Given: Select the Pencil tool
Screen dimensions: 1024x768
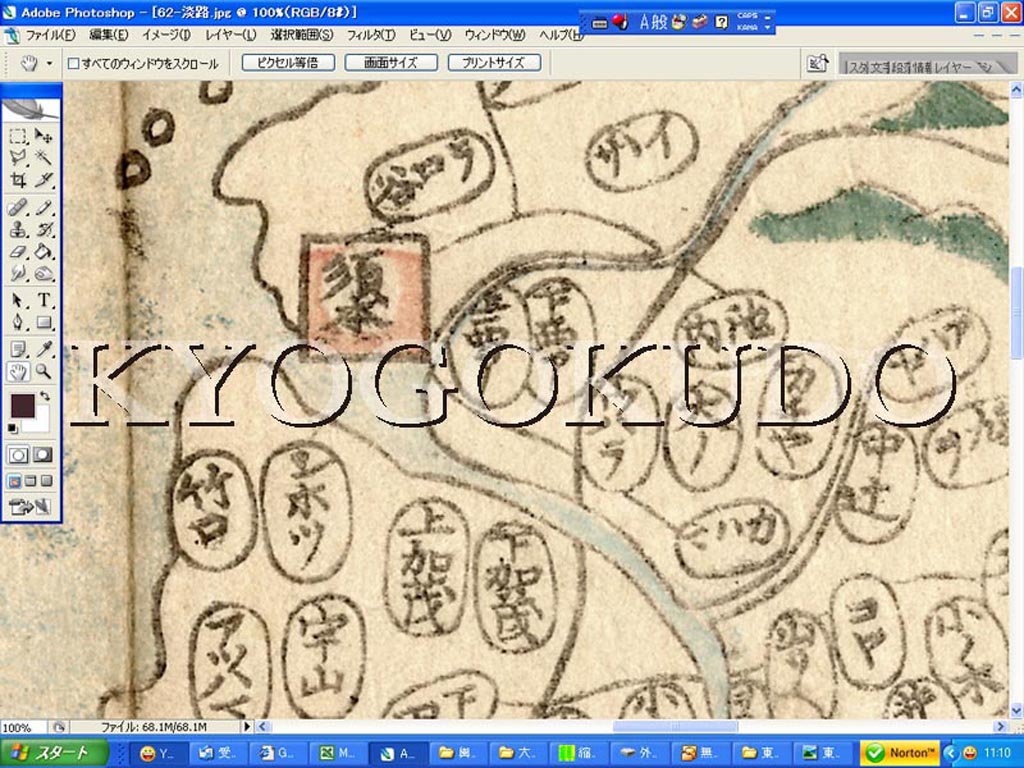Looking at the screenshot, I should [43, 208].
